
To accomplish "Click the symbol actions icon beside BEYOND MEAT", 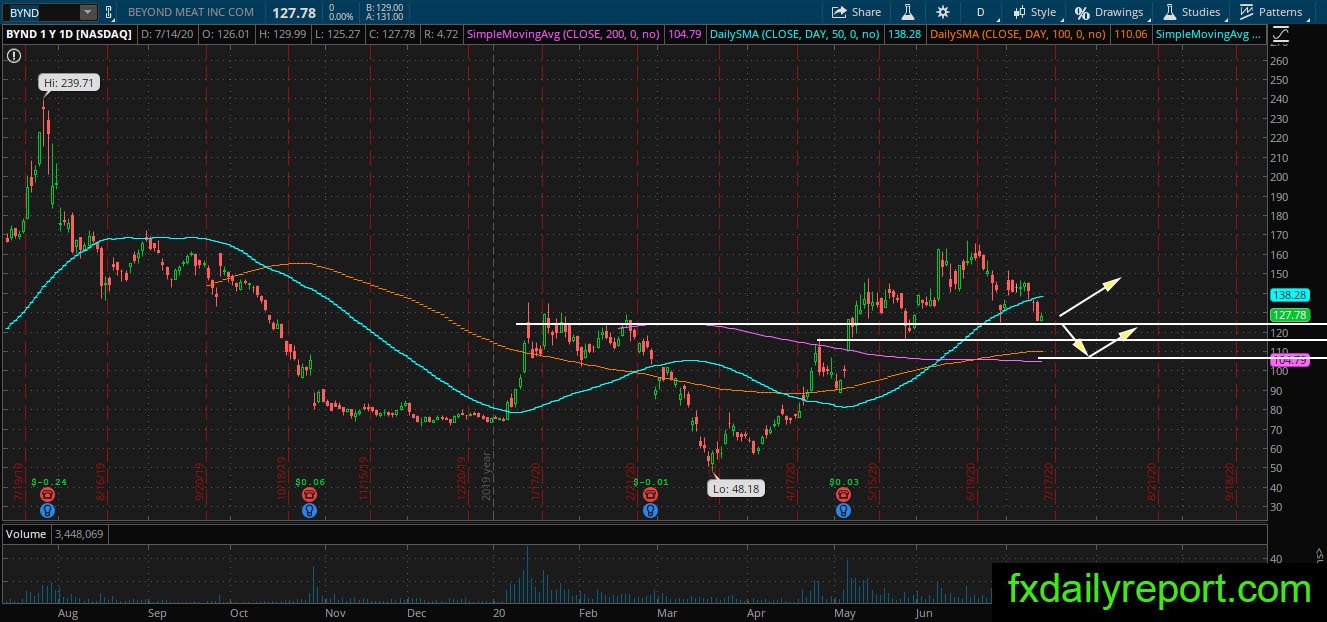I will coord(108,12).
